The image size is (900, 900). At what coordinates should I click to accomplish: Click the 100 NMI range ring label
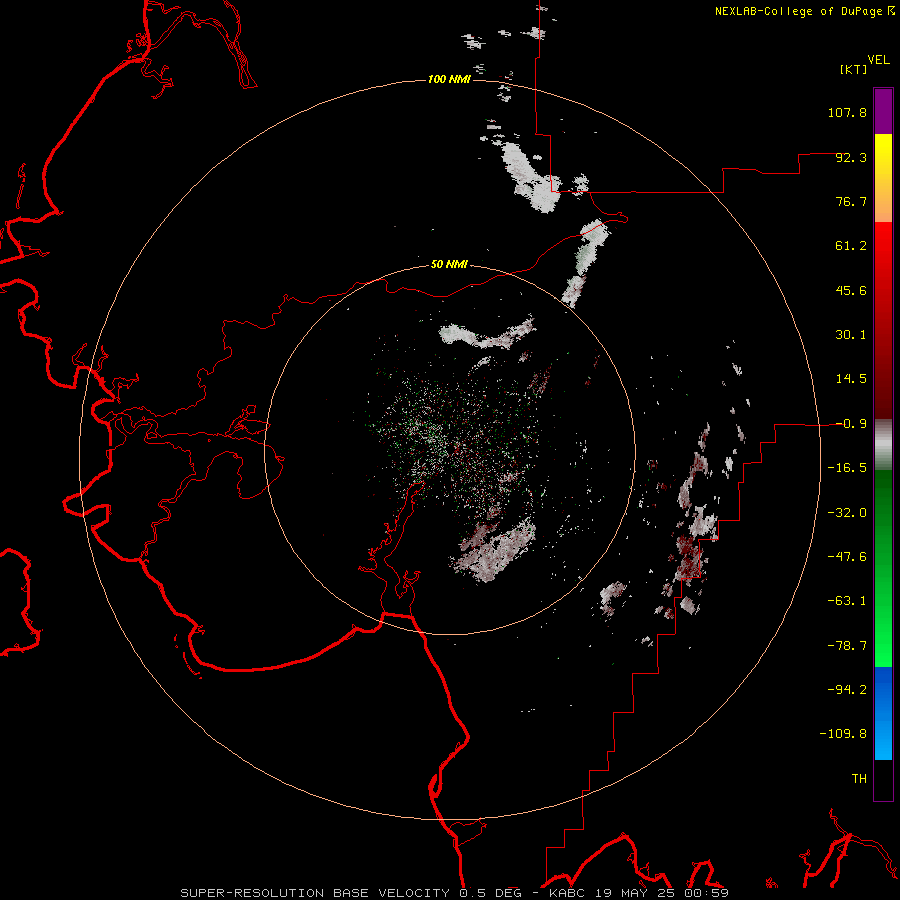click(449, 79)
